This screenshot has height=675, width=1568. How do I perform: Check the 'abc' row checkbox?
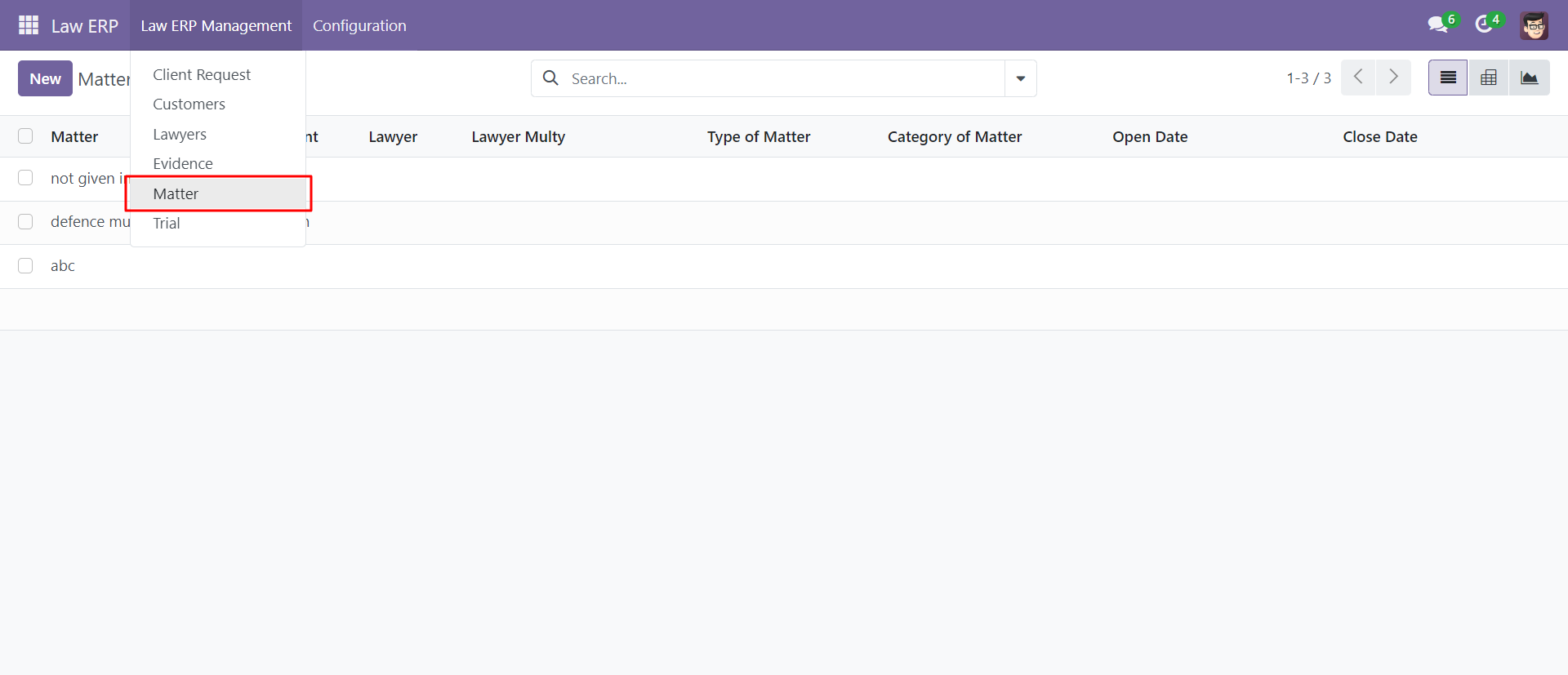coord(25,266)
